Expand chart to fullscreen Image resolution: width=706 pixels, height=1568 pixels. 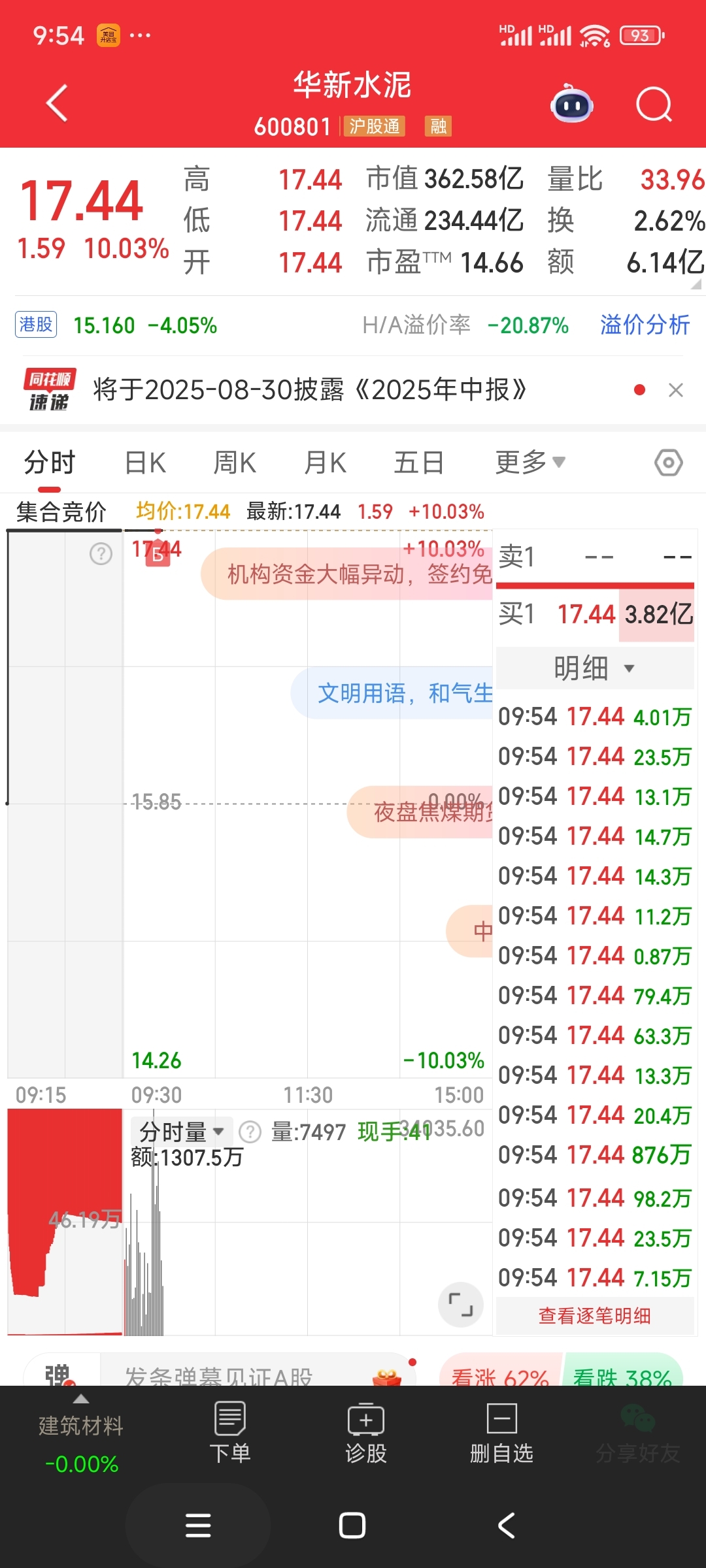click(x=461, y=1305)
